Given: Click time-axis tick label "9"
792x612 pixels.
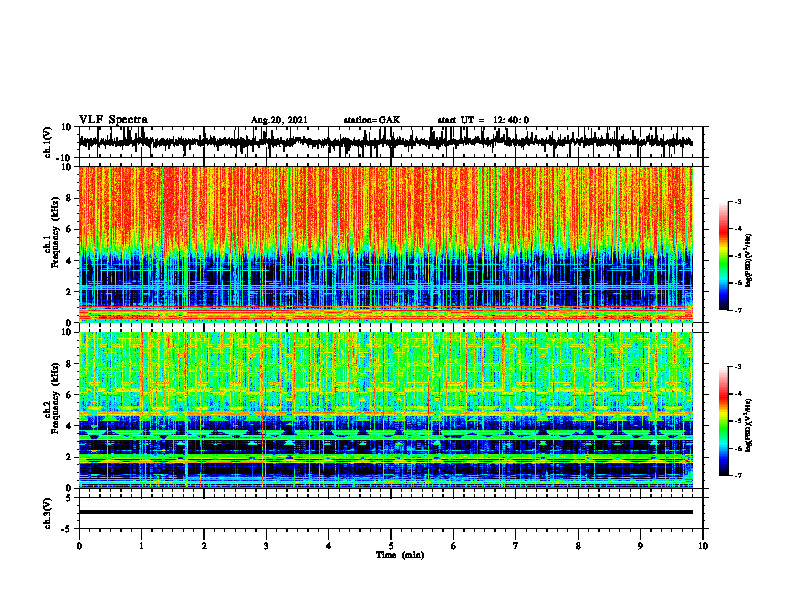Looking at the screenshot, I should [640, 546].
